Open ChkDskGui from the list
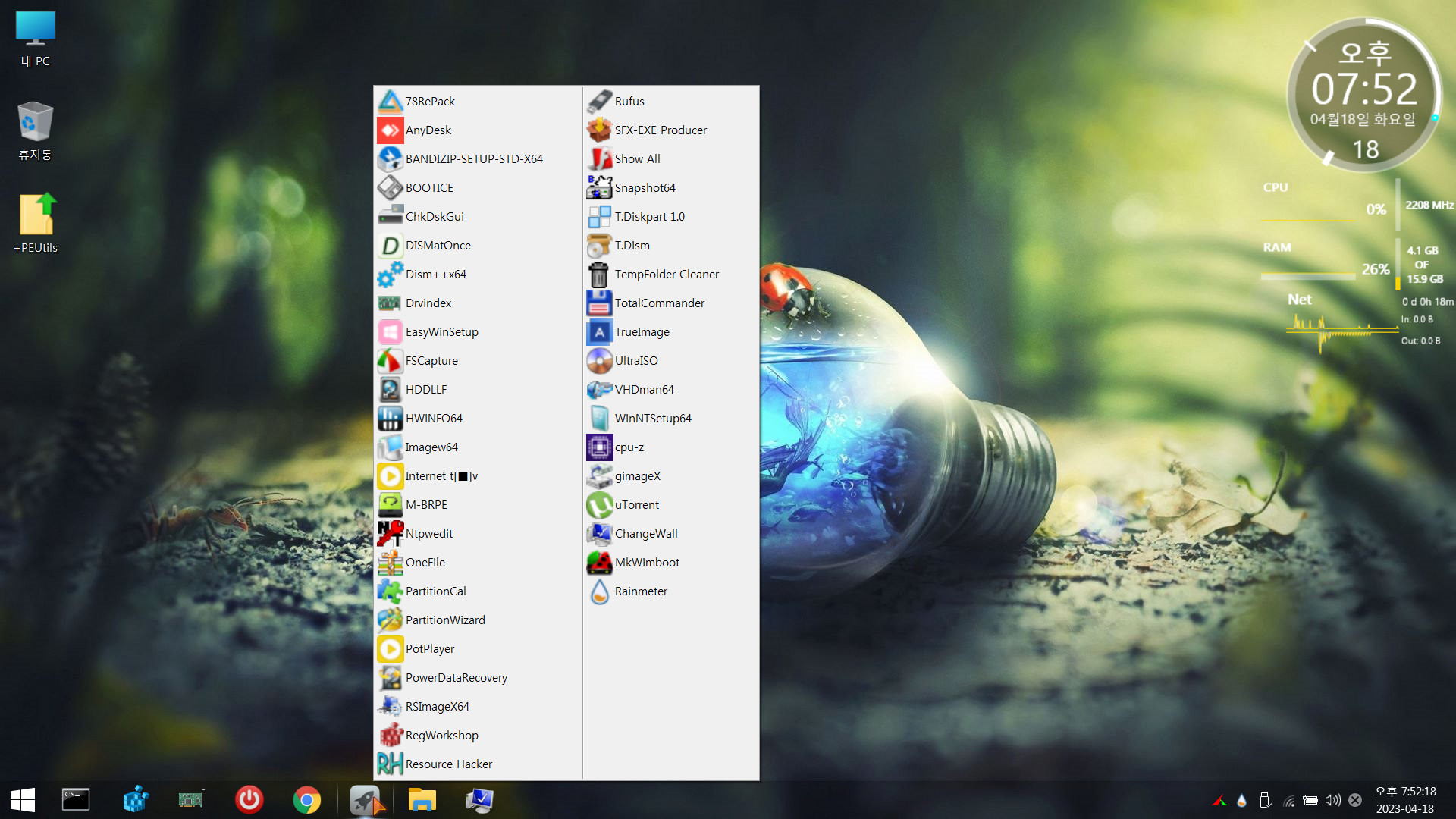 [x=478, y=217]
